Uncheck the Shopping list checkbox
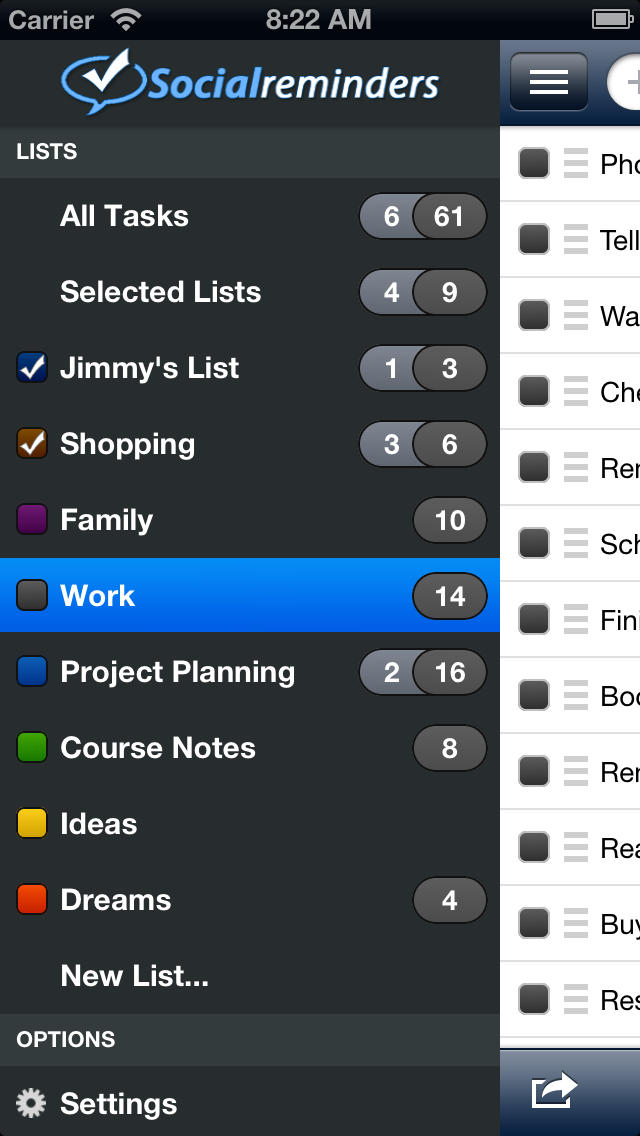Image resolution: width=640 pixels, height=1136 pixels. pyautogui.click(x=32, y=444)
